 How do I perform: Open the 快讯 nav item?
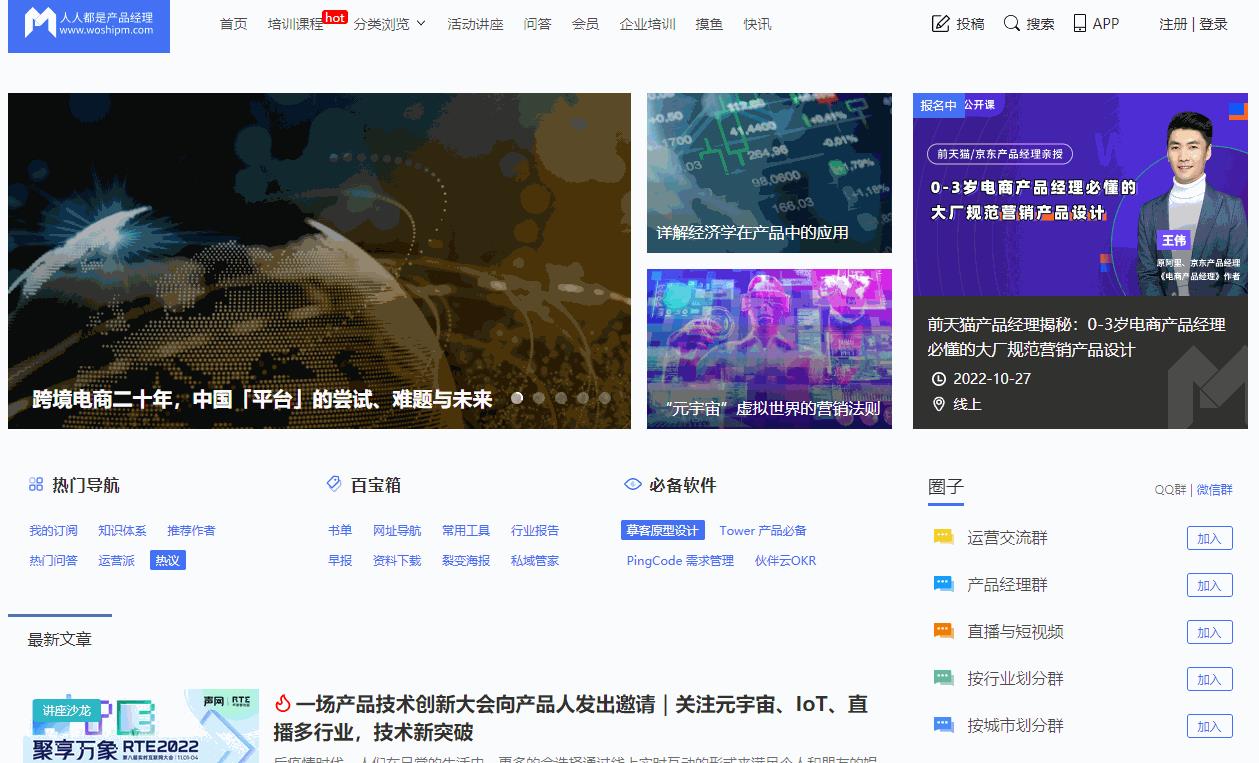click(757, 24)
